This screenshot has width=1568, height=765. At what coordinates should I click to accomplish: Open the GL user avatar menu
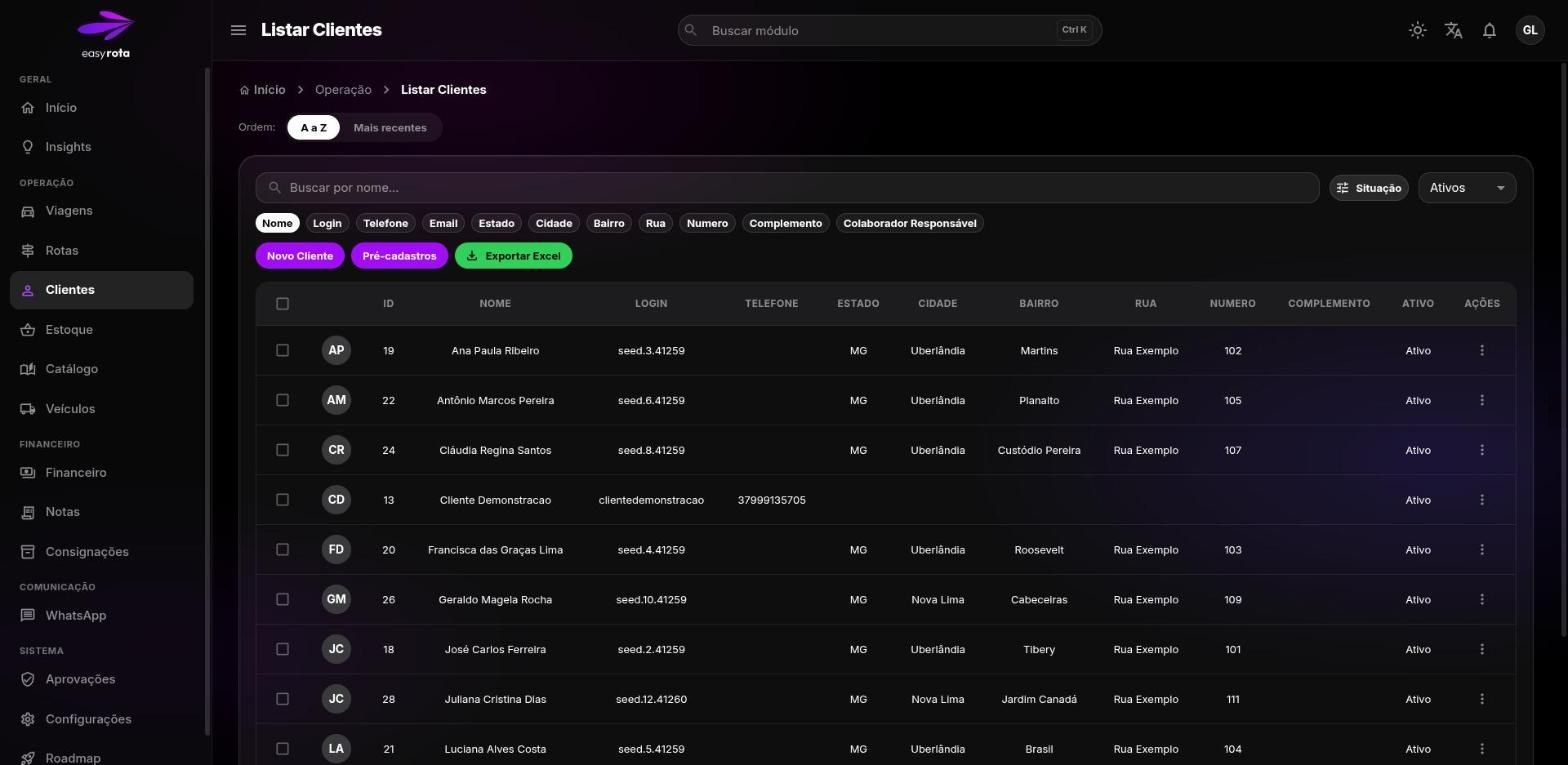pos(1530,30)
